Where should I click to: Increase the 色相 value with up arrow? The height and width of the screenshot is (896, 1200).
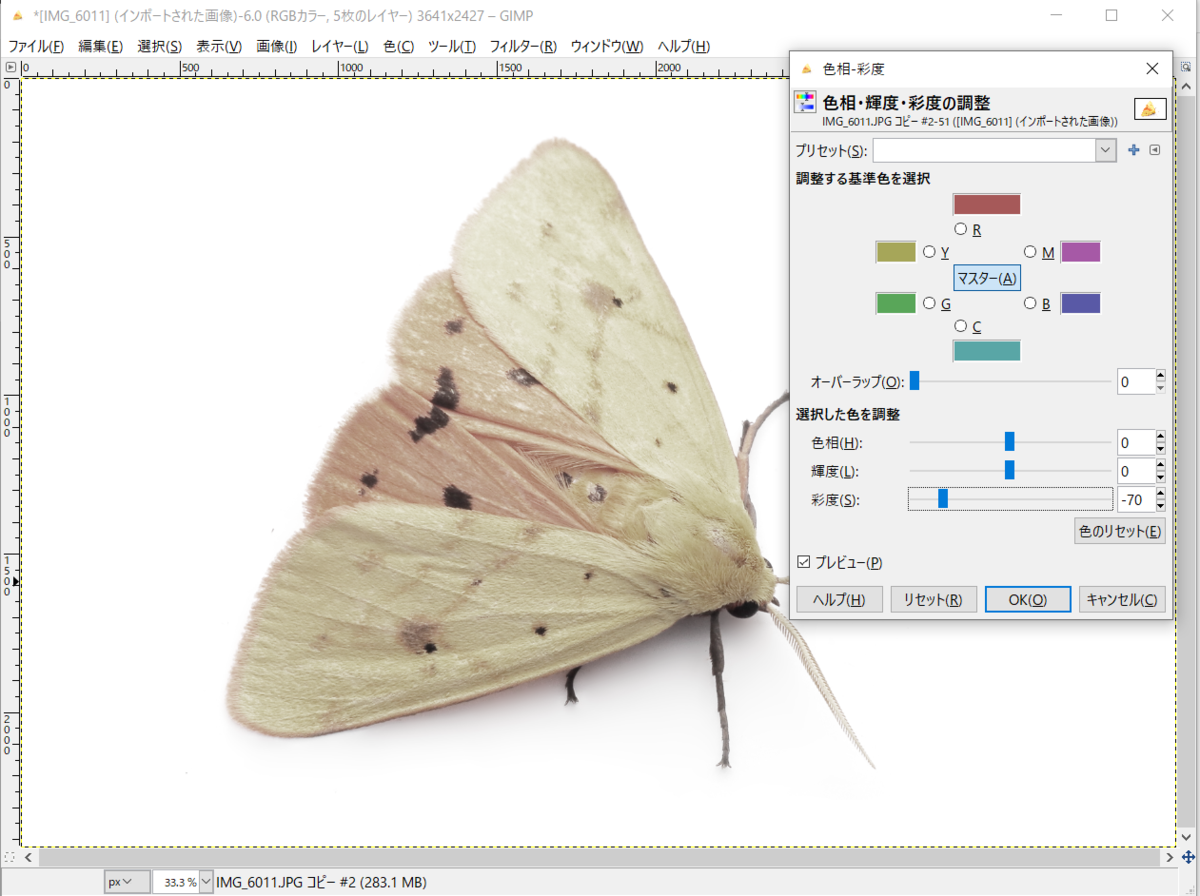[x=1160, y=437]
